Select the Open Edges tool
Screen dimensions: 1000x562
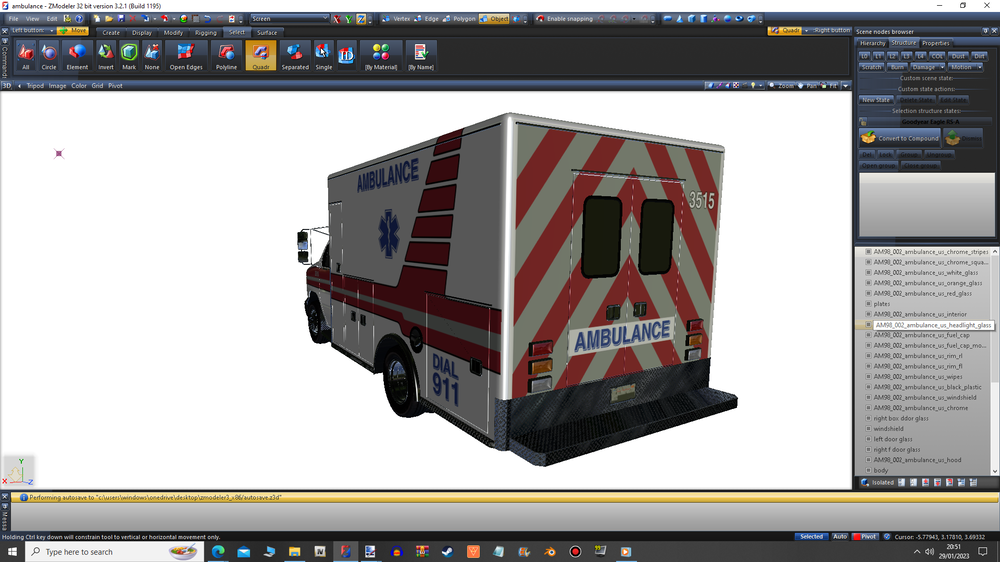coord(186,55)
